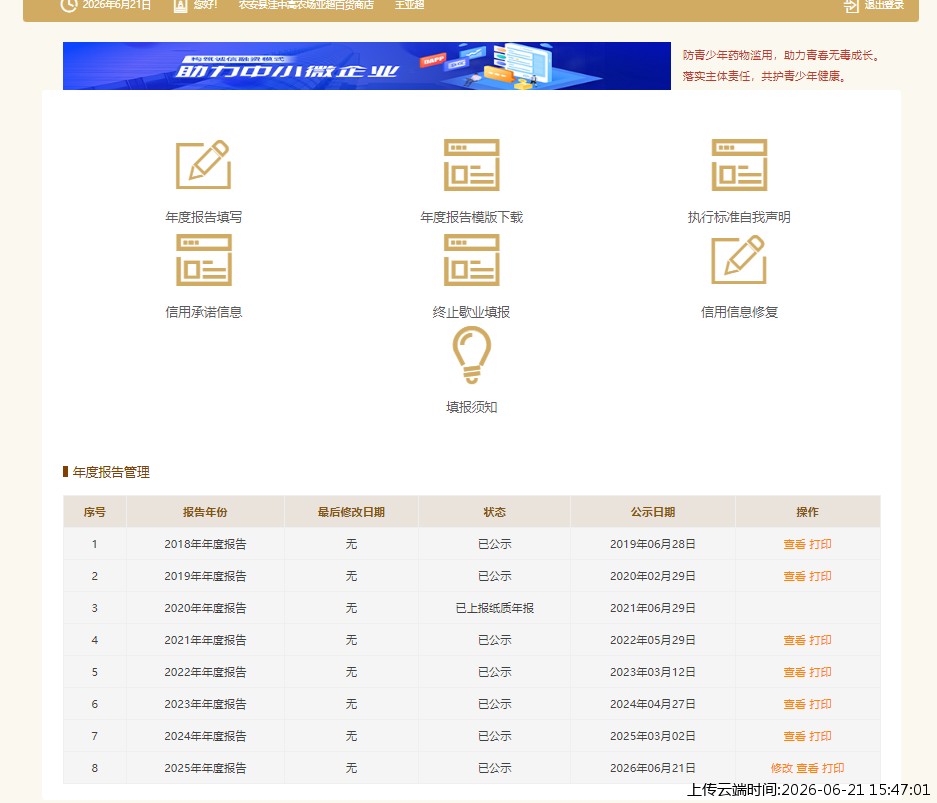Click the 2025年03月02日 date cell
Screen dimensions: 937x803
(653, 736)
